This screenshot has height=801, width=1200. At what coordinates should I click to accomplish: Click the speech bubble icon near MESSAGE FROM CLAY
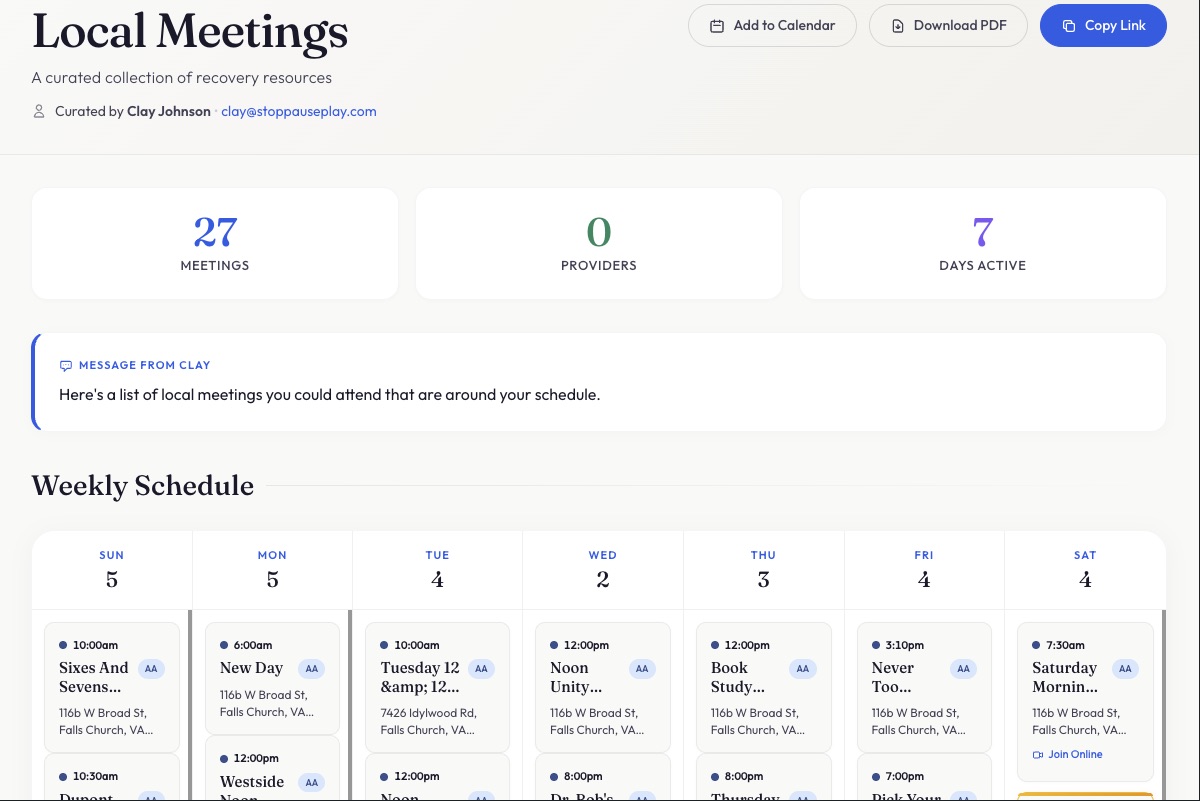66,365
